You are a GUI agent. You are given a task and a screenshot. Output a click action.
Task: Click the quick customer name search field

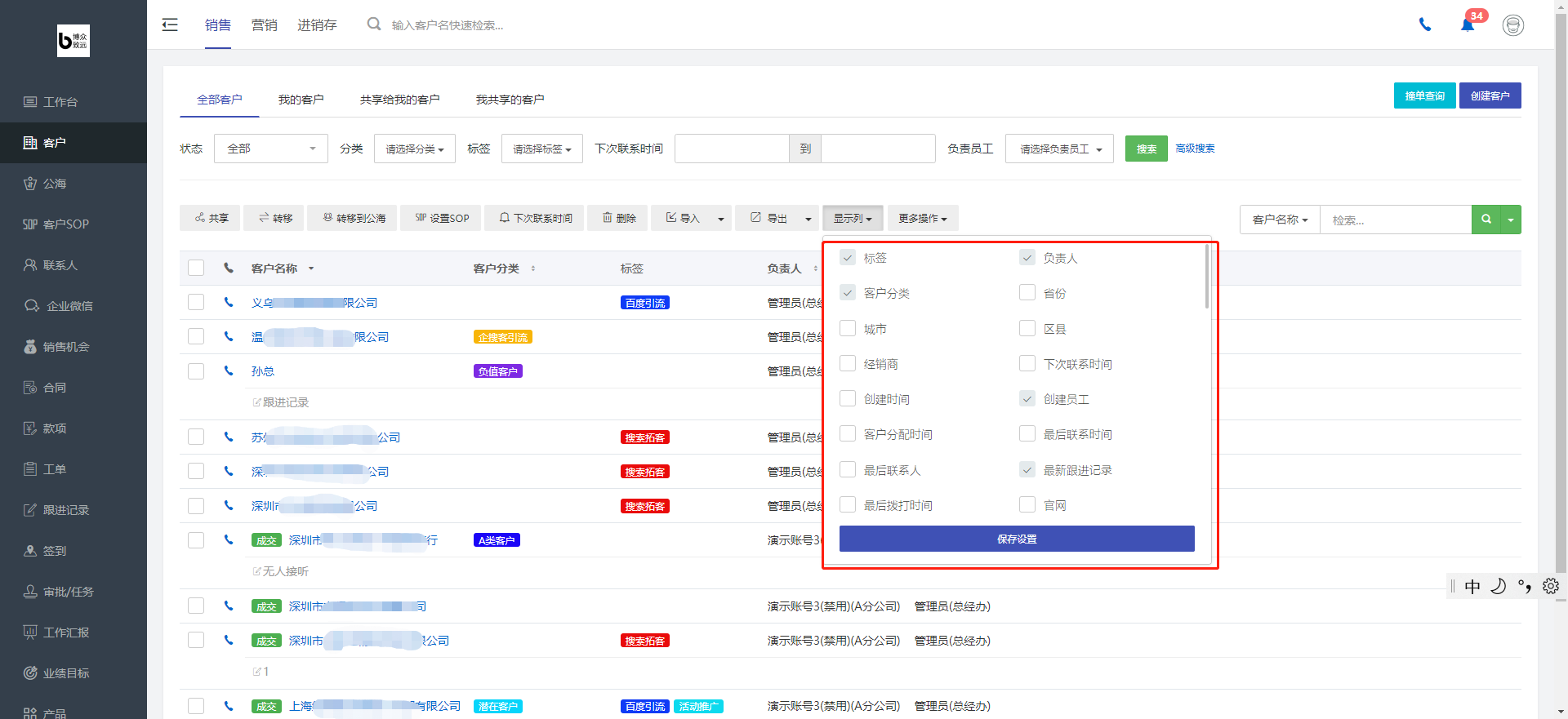[x=448, y=25]
